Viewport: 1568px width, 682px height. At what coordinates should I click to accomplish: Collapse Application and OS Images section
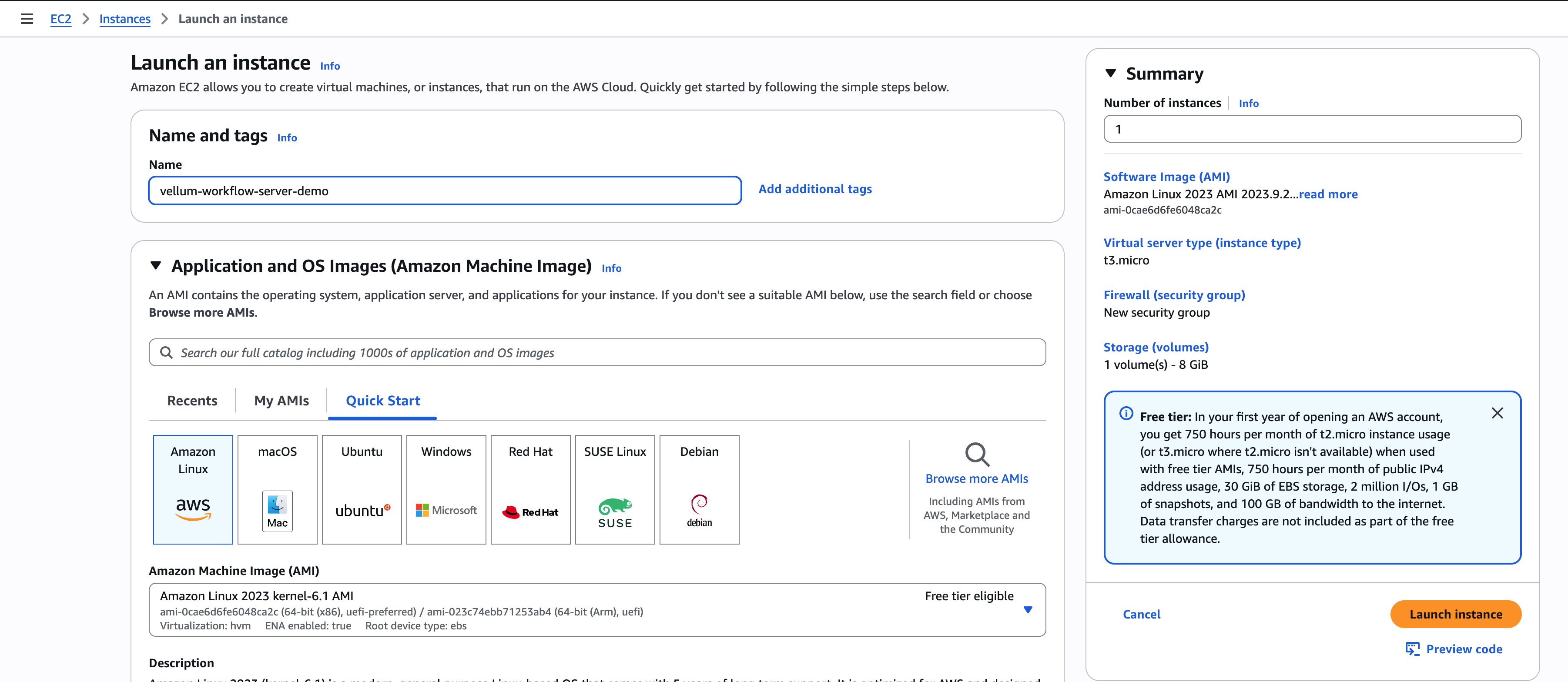pos(156,266)
